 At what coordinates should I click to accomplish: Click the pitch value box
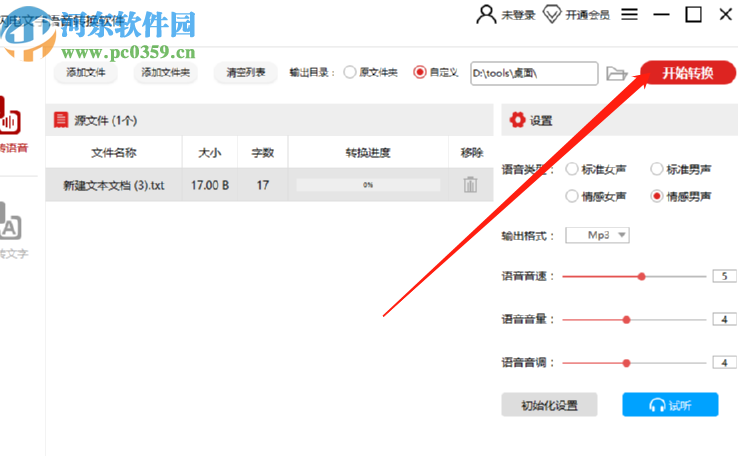pyautogui.click(x=725, y=363)
